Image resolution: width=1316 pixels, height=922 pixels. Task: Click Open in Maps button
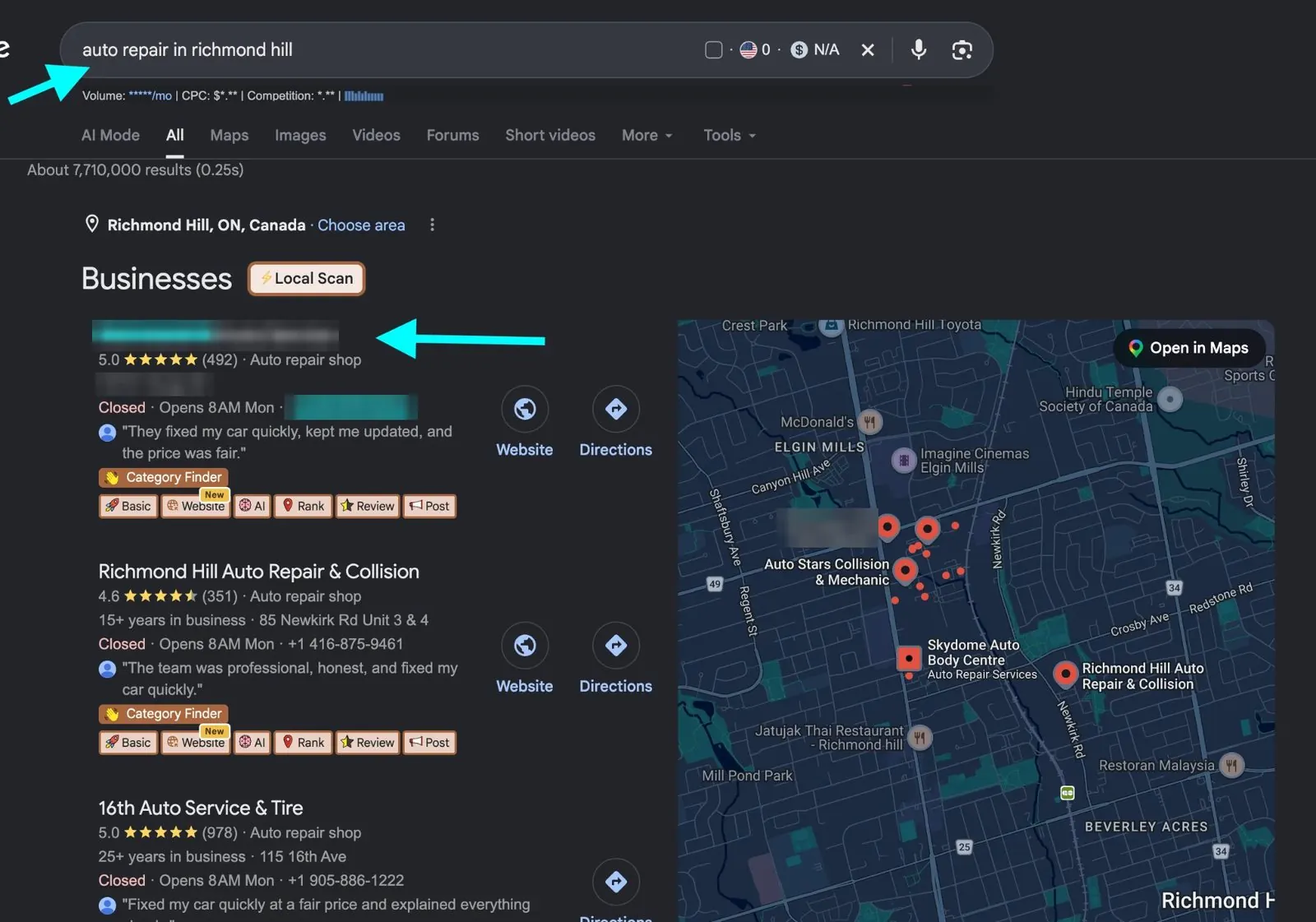(x=1189, y=348)
